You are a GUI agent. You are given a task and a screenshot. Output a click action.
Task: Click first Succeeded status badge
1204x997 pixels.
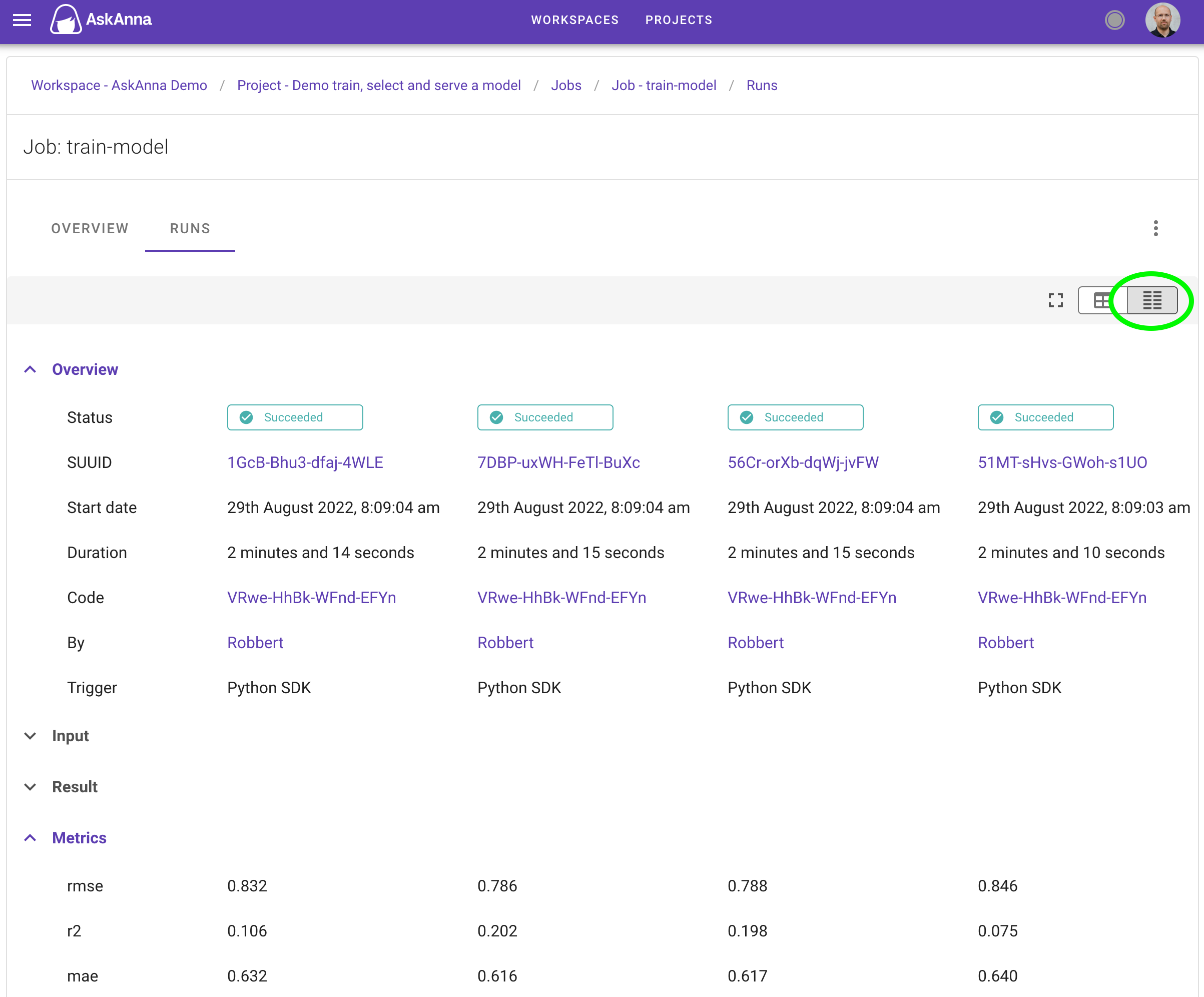[295, 417]
